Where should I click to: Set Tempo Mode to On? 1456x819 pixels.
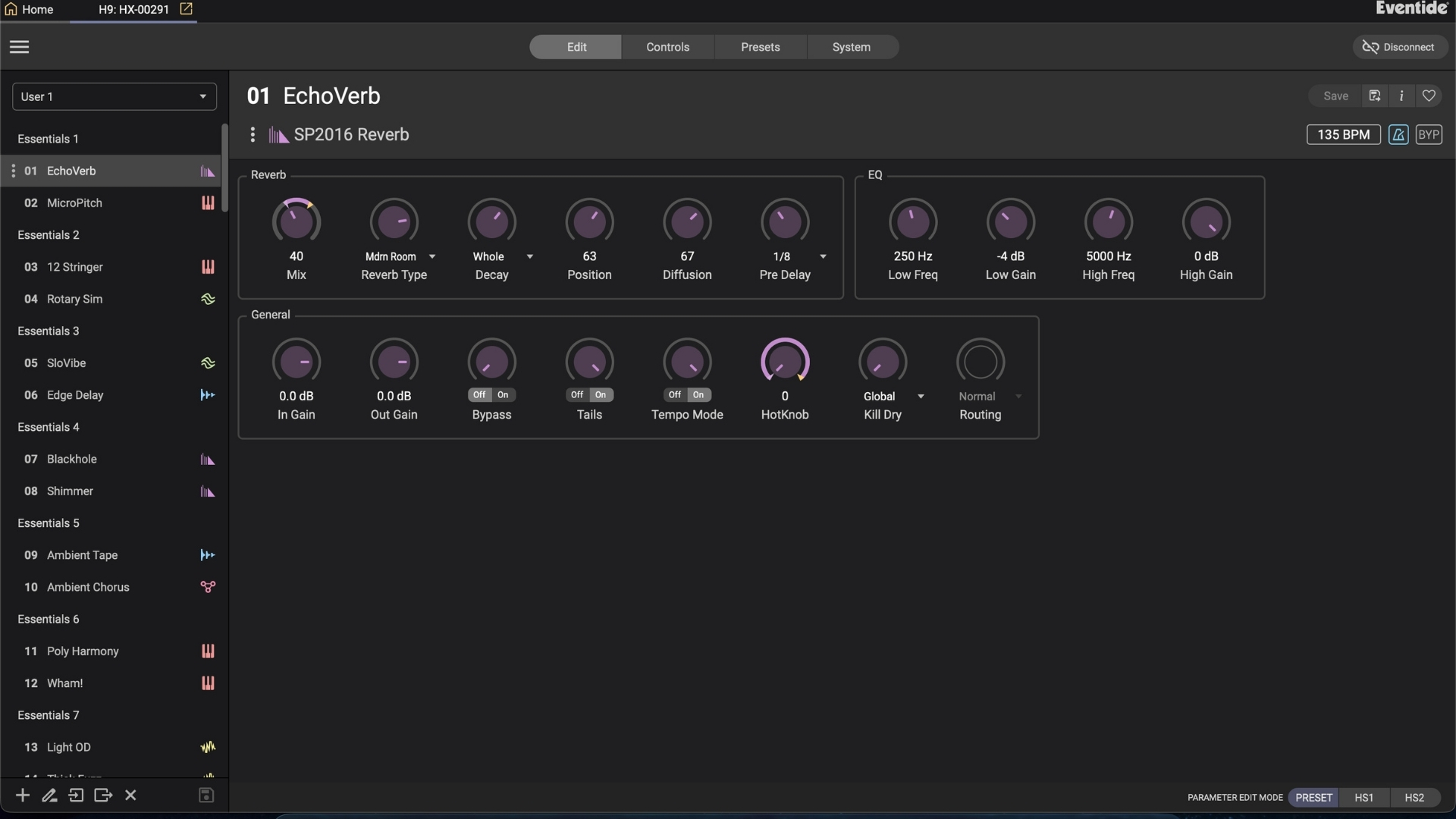(x=698, y=395)
